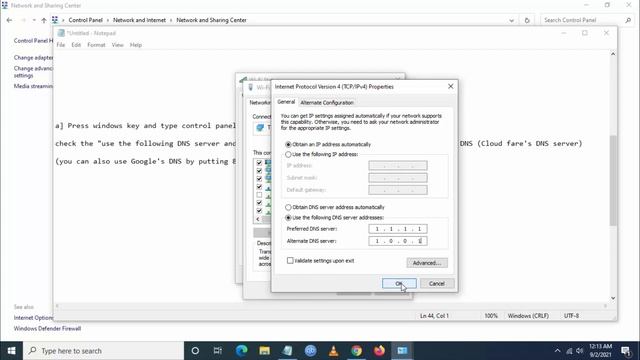Expand address bar history dropdown

click(x=511, y=20)
